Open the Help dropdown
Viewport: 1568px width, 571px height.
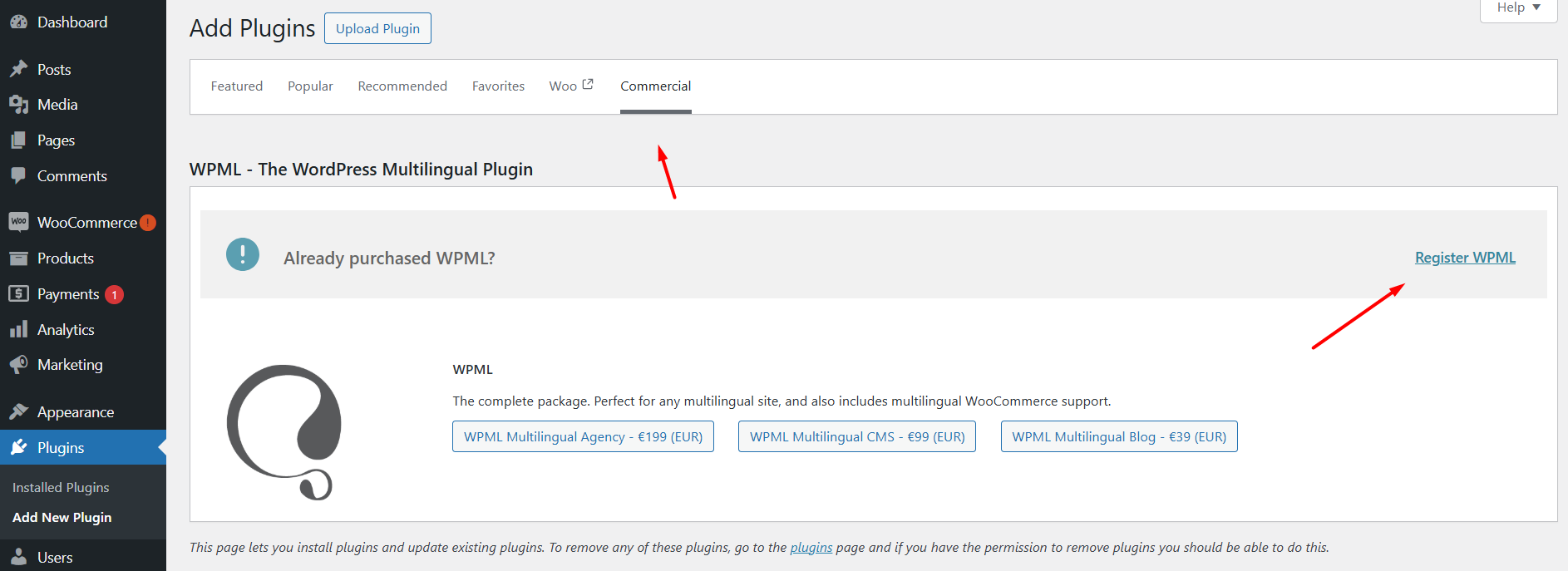1518,8
